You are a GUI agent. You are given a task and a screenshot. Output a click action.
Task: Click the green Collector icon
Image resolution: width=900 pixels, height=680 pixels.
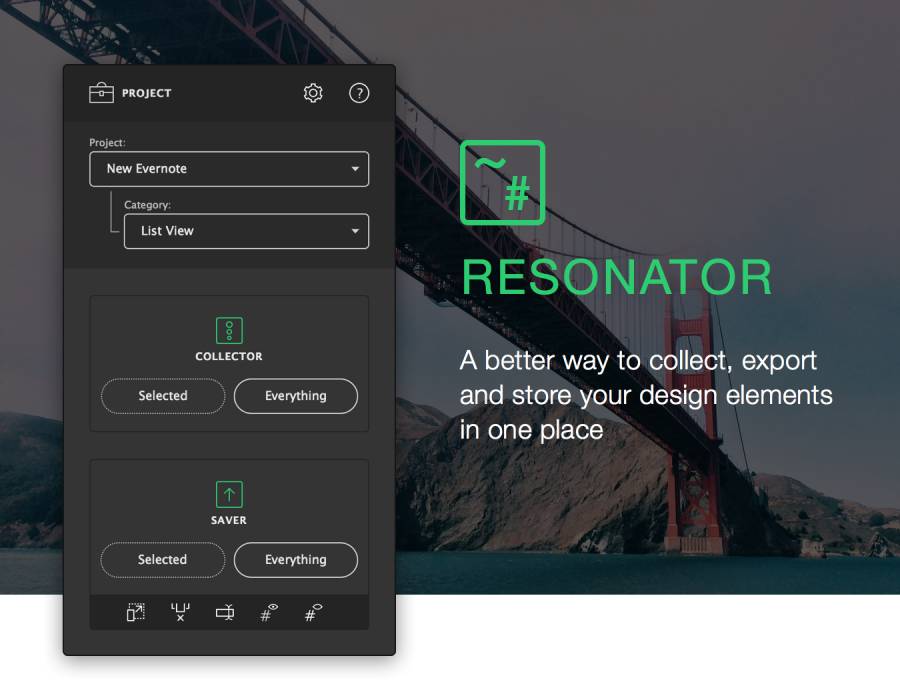[229, 330]
